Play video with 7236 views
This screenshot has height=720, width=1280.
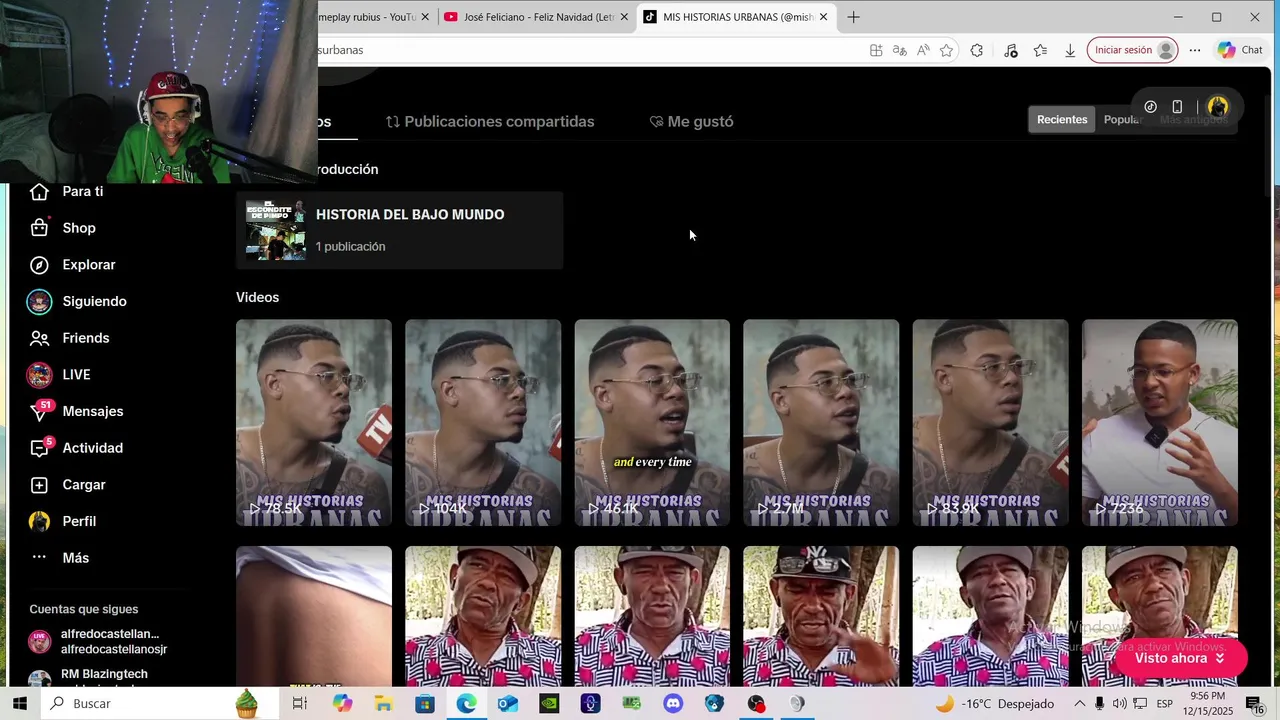(x=1160, y=423)
